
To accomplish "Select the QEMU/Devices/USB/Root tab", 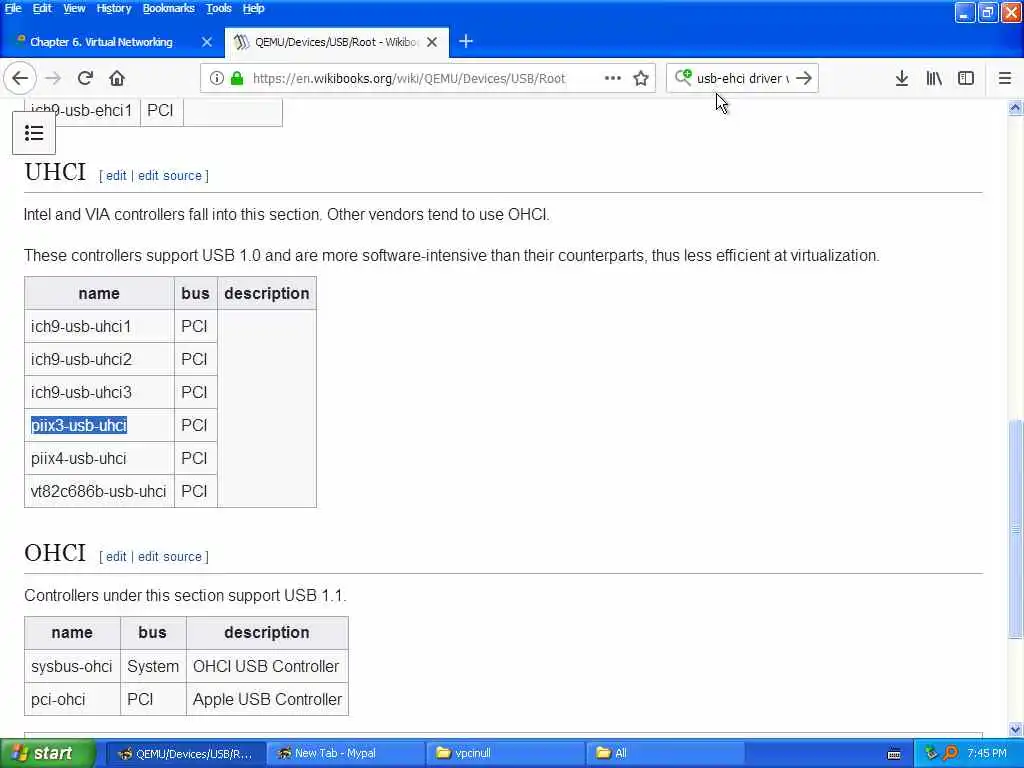I will coord(335,42).
